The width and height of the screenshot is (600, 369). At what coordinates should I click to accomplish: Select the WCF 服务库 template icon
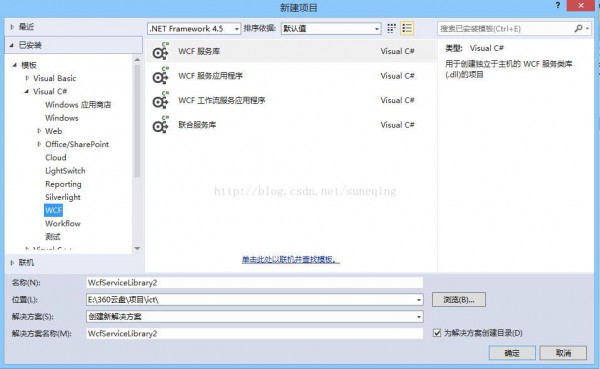coord(160,51)
